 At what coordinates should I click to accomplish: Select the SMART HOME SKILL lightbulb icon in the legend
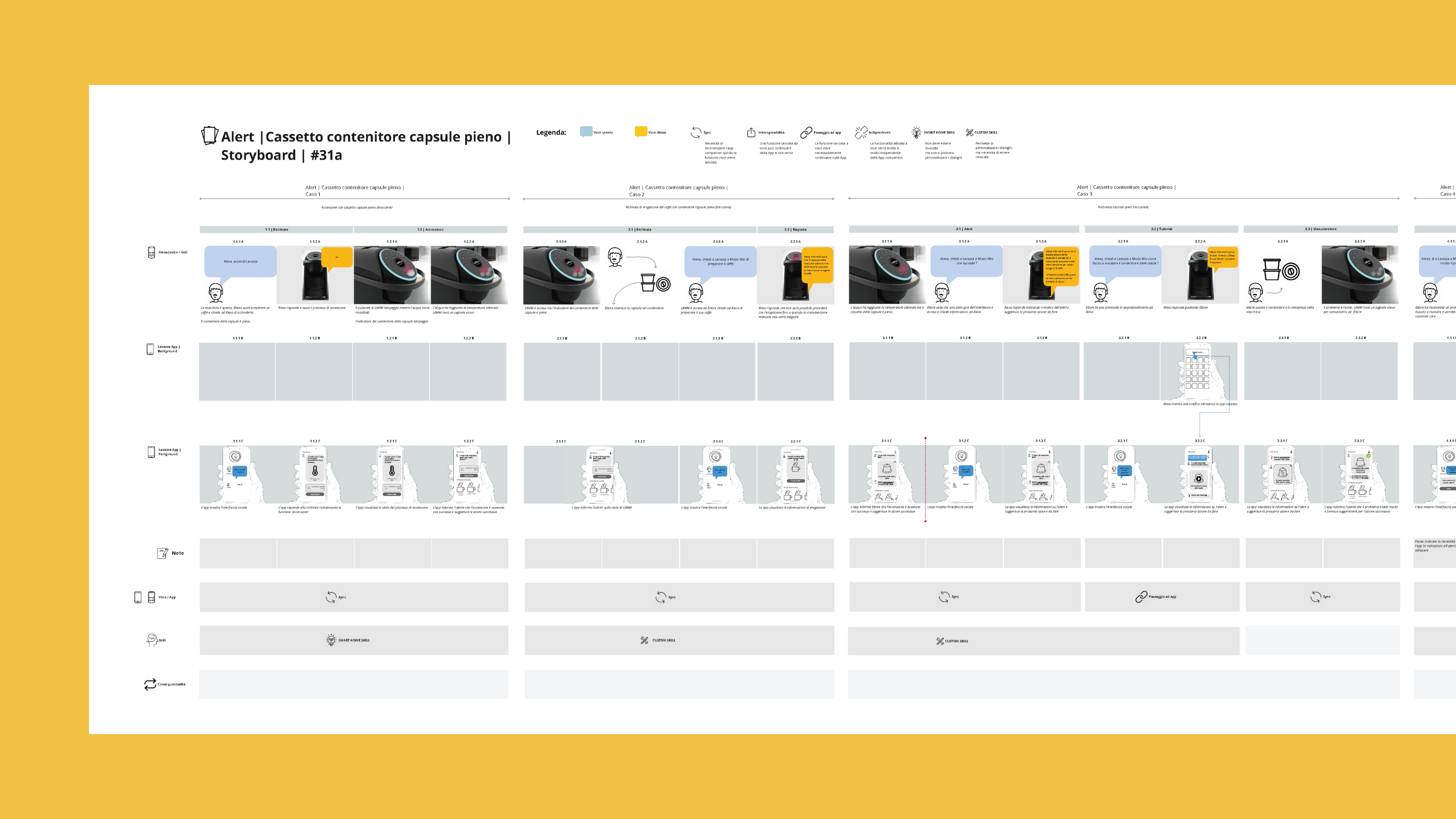pos(916,132)
